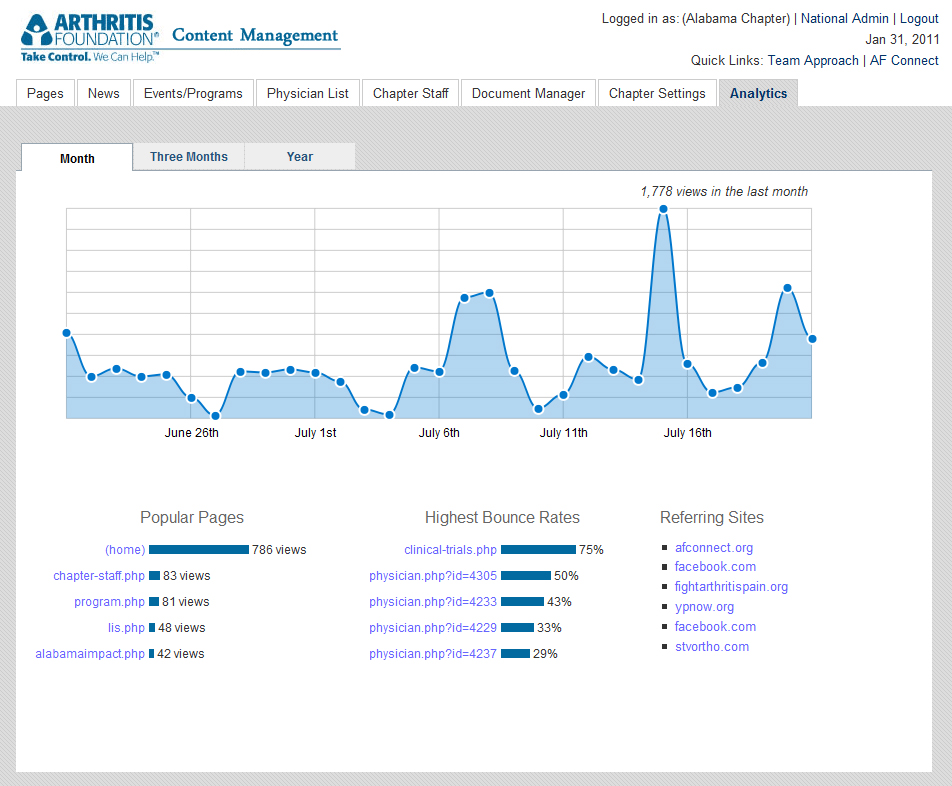Open the chapter-staff.php page link
Viewport: 952px width, 786px height.
tap(99, 575)
